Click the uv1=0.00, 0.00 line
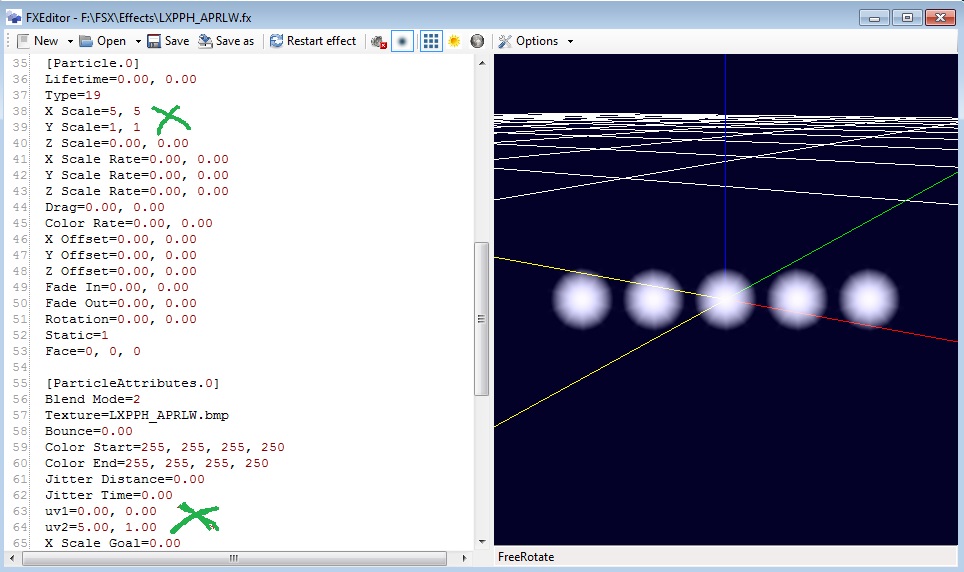This screenshot has height=572, width=964. 101,511
